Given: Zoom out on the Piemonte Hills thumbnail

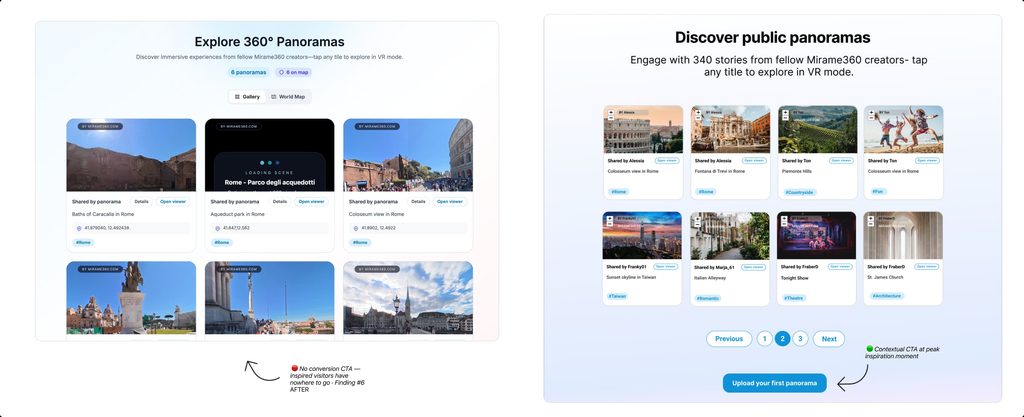Looking at the screenshot, I should click(x=786, y=118).
